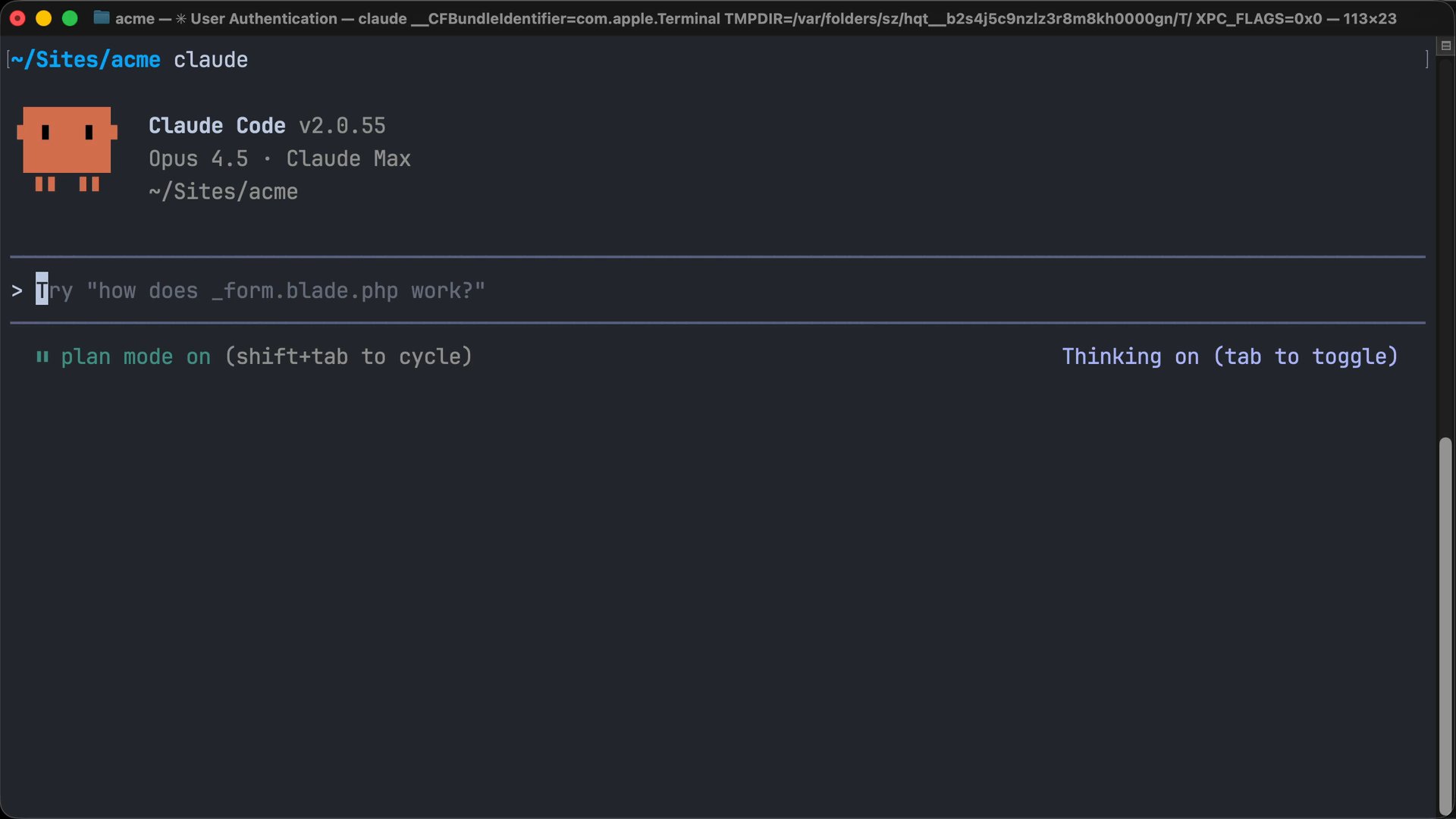
Task: Click the Claude Code mascot logo
Action: coord(66,149)
